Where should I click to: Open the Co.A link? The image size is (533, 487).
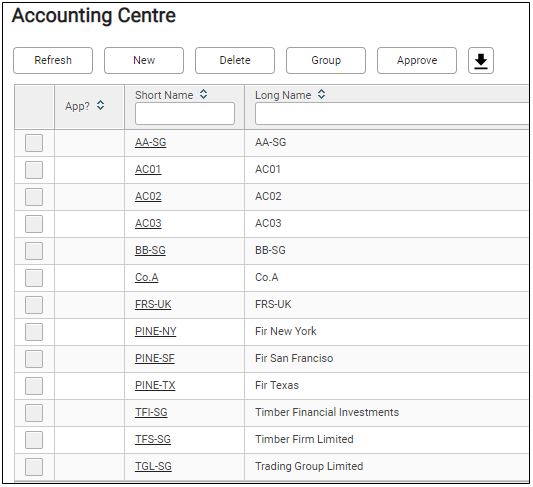147,277
